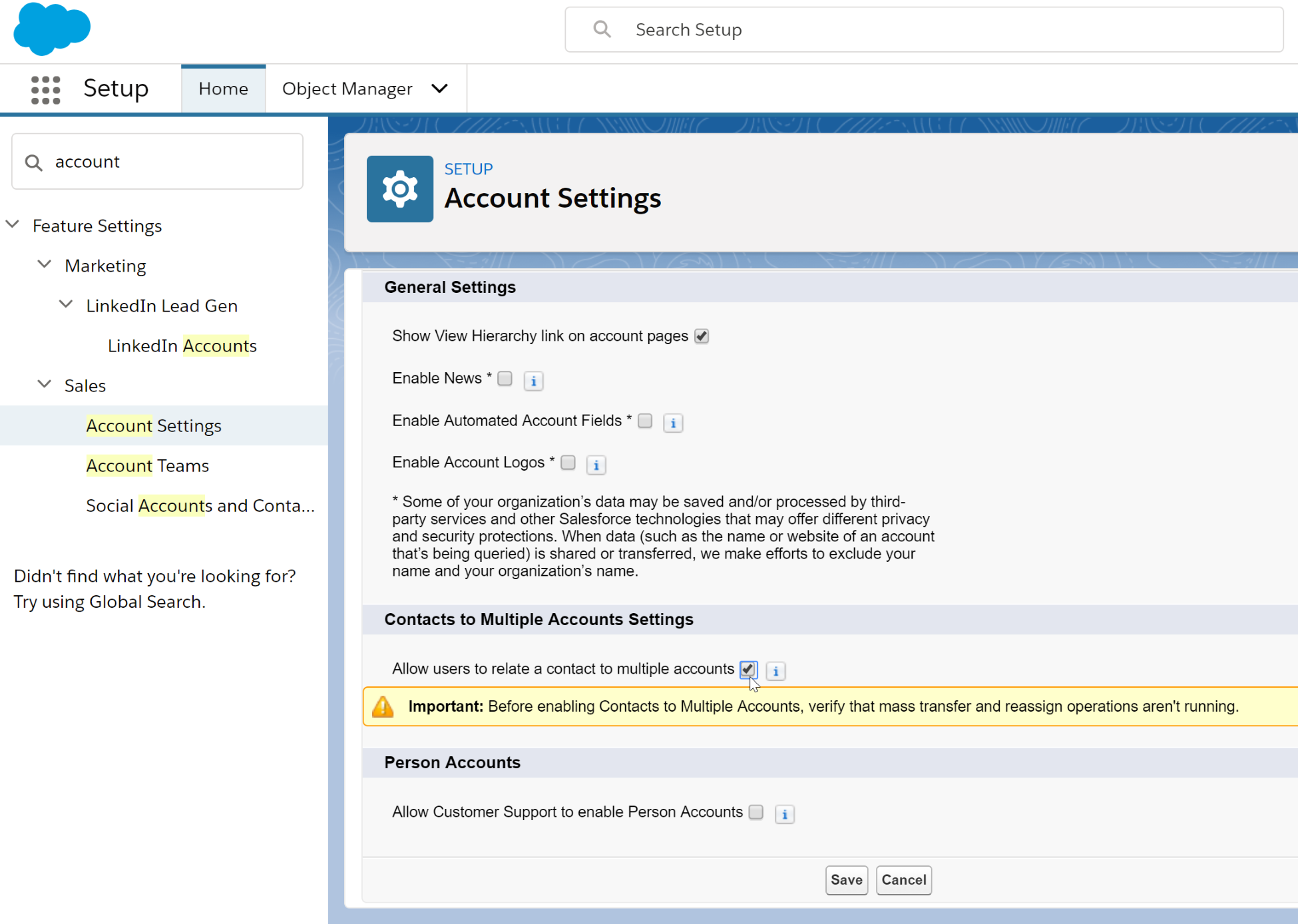This screenshot has height=924, width=1298.
Task: Open the info icon beside Person Accounts checkbox
Action: pyautogui.click(x=784, y=813)
